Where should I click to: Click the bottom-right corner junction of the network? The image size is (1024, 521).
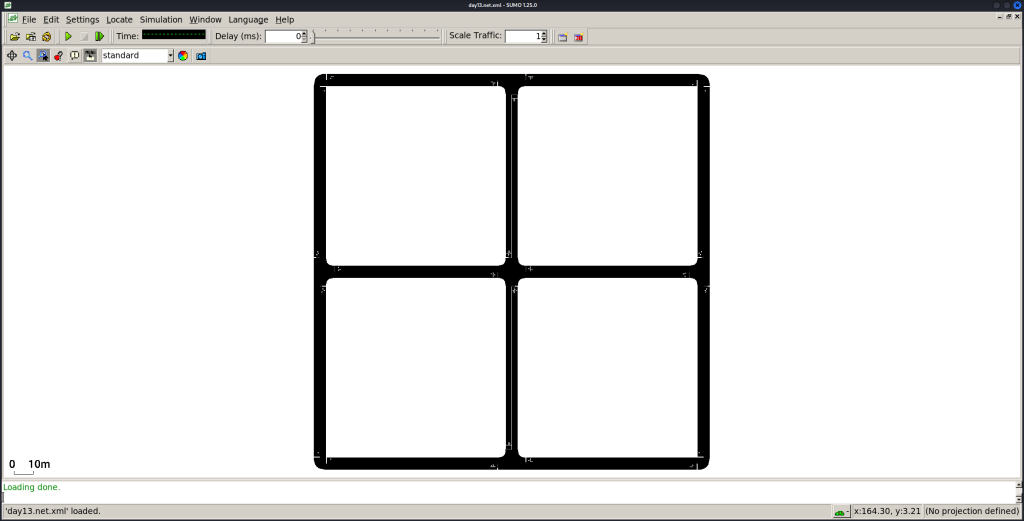click(703, 463)
